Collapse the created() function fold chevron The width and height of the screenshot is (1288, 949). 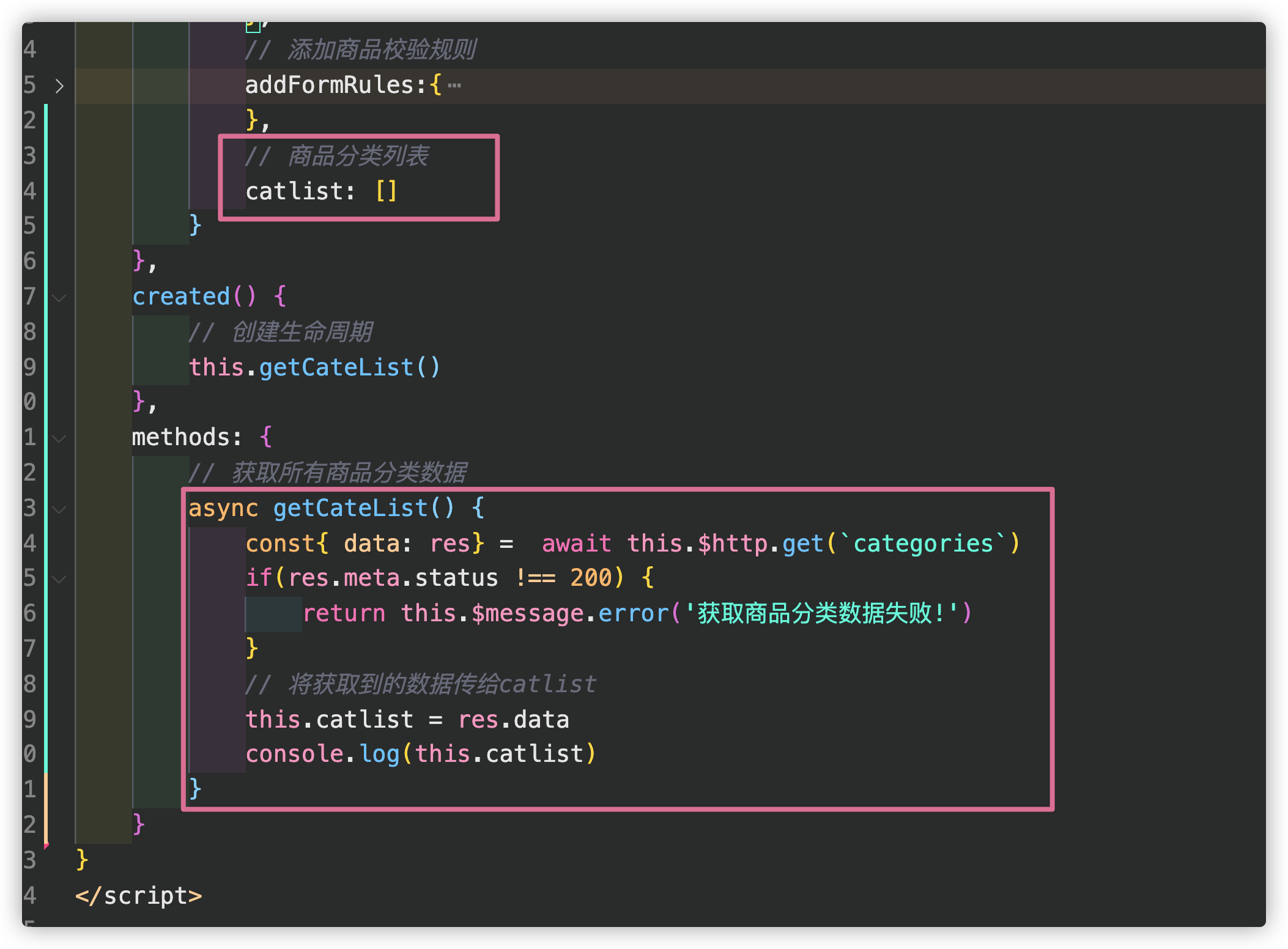[x=59, y=298]
